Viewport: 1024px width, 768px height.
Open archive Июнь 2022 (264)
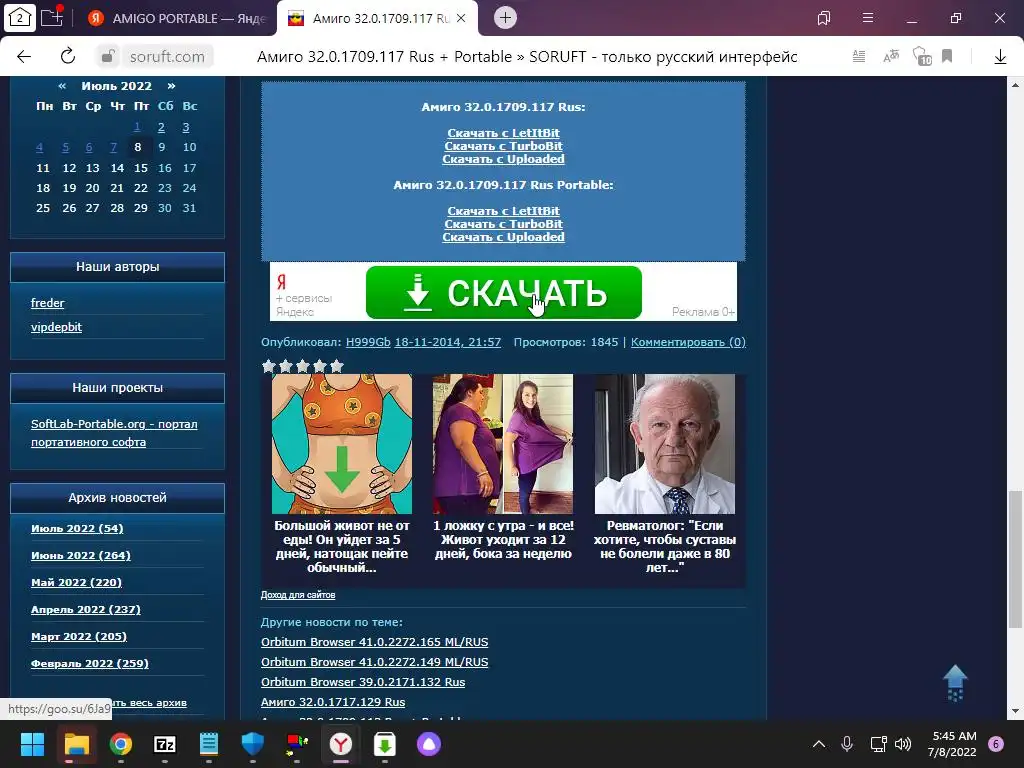81,555
